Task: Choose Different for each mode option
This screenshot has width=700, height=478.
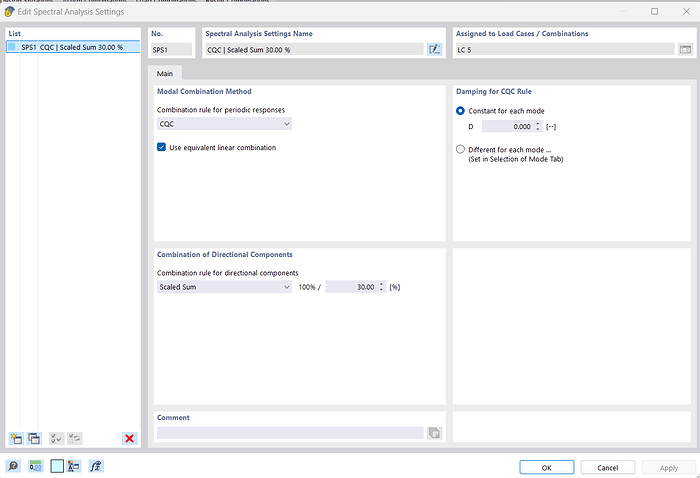Action: [x=460, y=149]
